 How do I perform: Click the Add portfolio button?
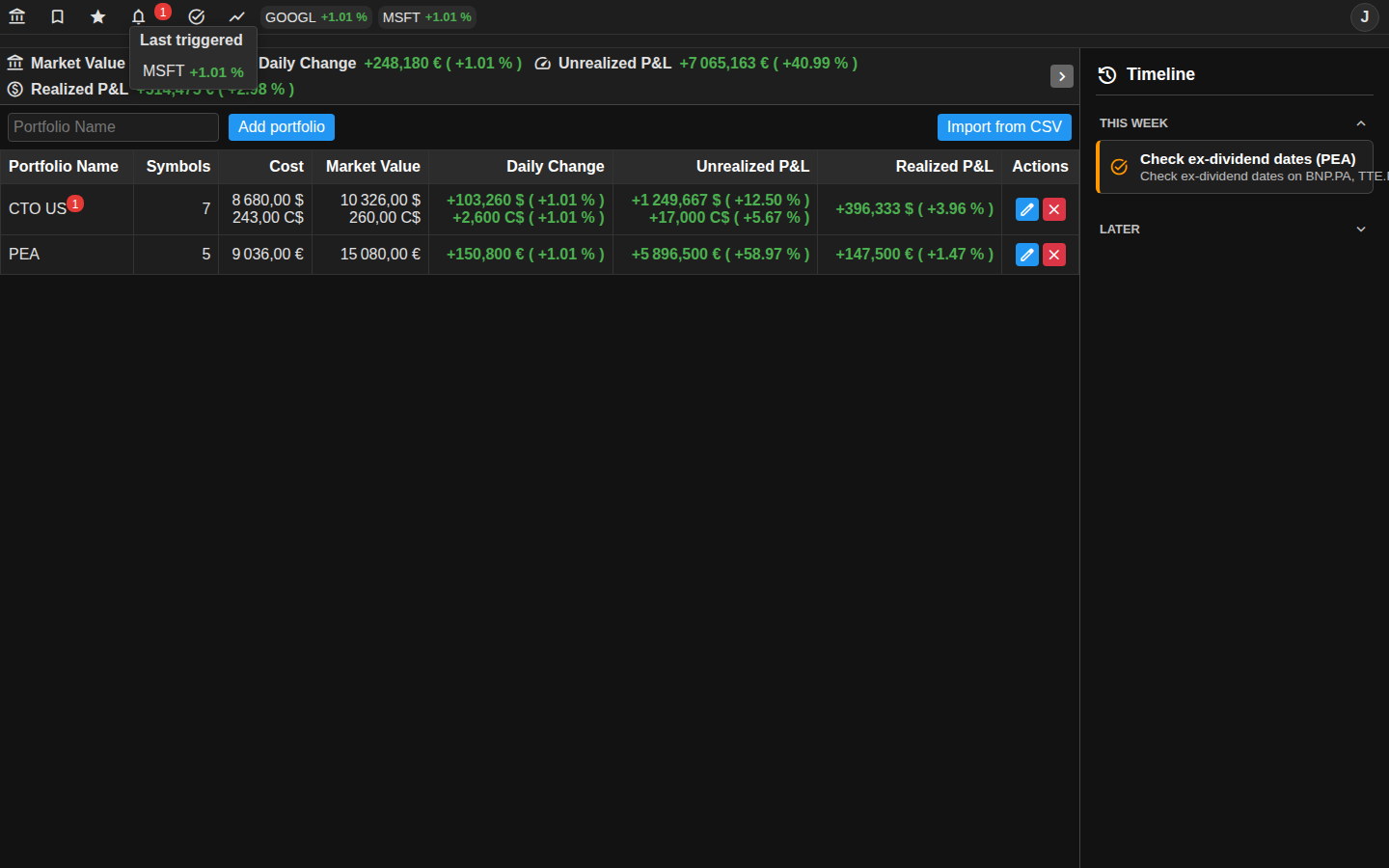[282, 127]
